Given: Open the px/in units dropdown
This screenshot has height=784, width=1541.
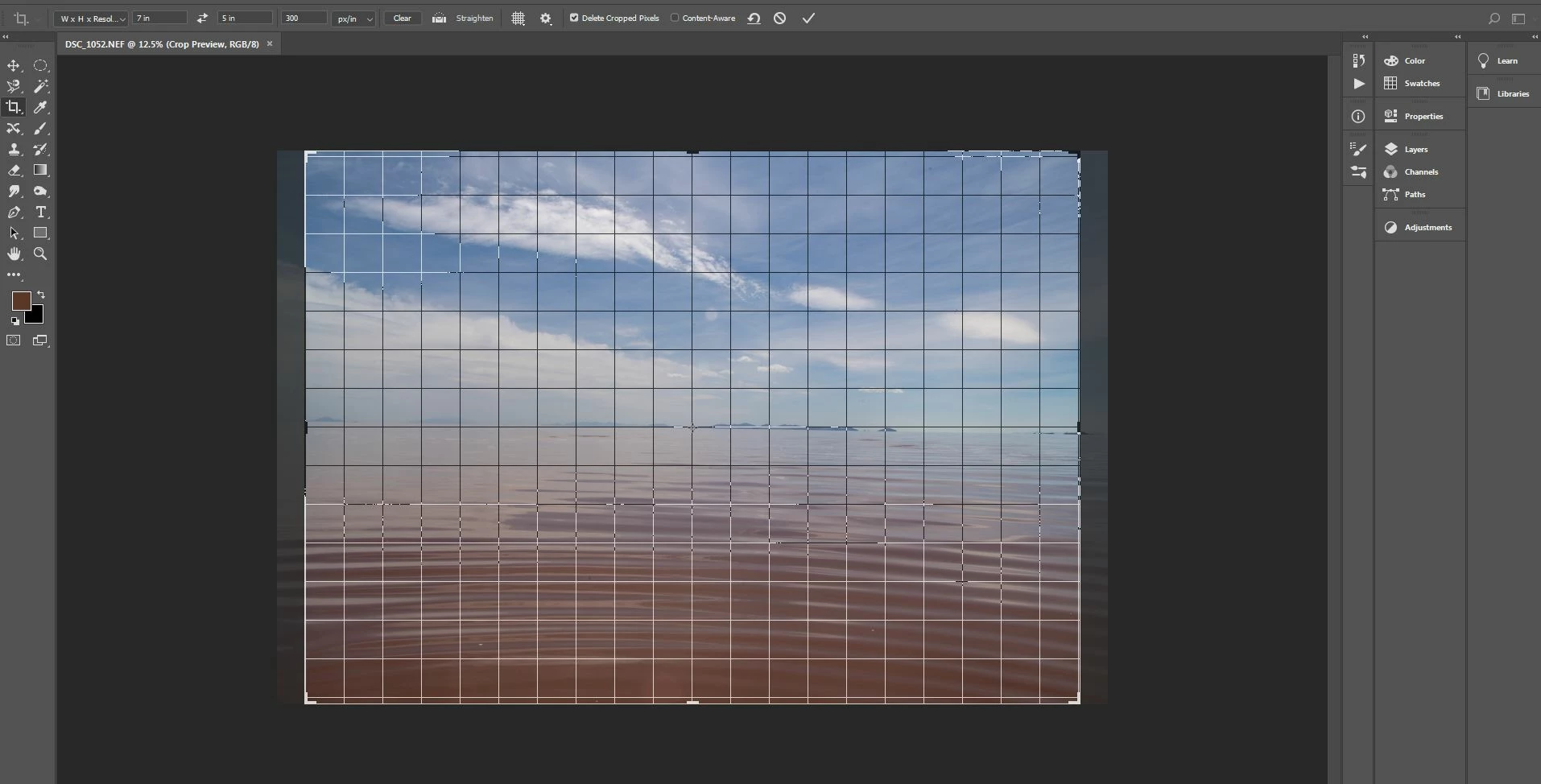Looking at the screenshot, I should pyautogui.click(x=354, y=18).
